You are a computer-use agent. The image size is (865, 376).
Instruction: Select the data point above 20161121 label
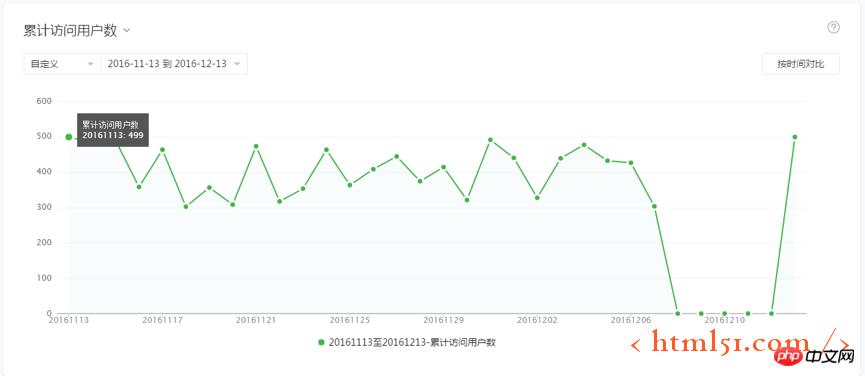pos(256,146)
